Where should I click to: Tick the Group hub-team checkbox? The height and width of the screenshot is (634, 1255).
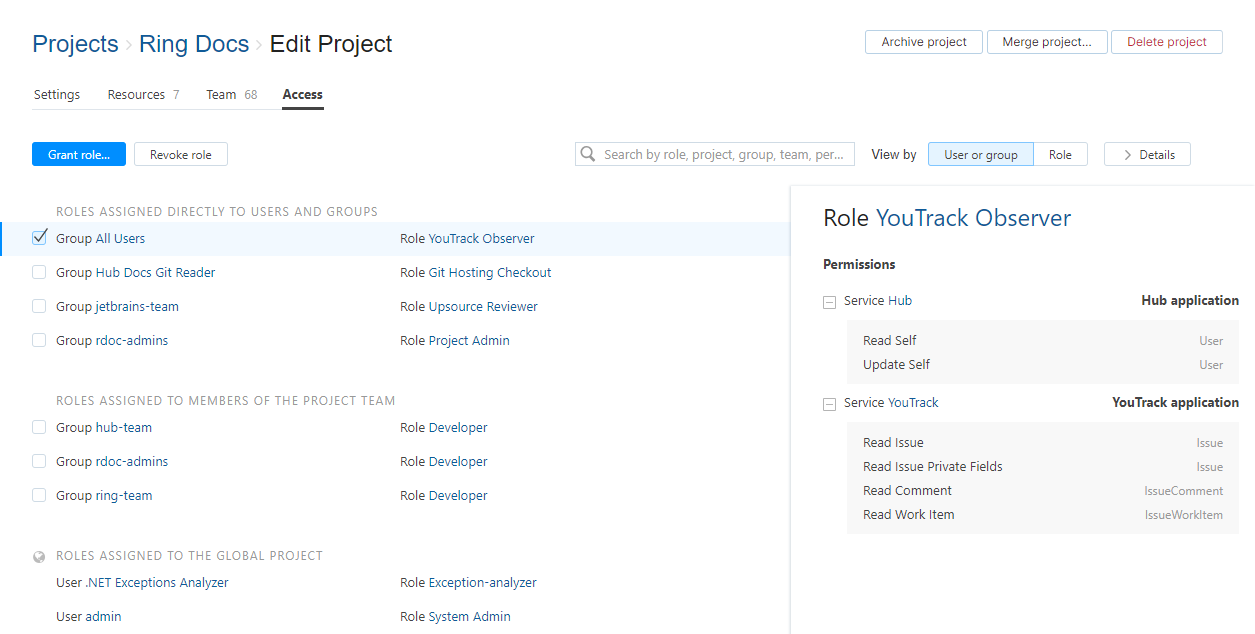pyautogui.click(x=39, y=427)
